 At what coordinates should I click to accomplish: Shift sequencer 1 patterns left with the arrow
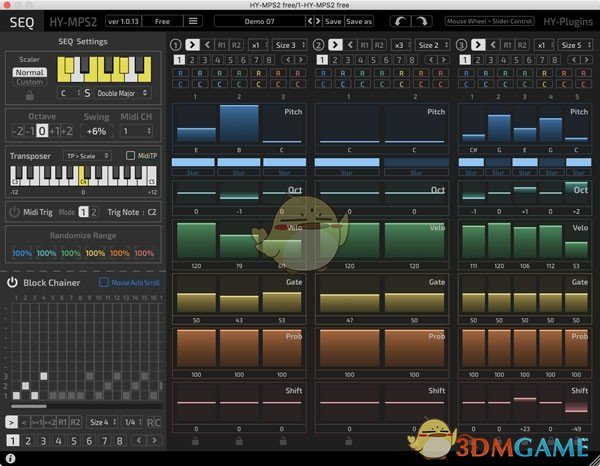pos(288,60)
